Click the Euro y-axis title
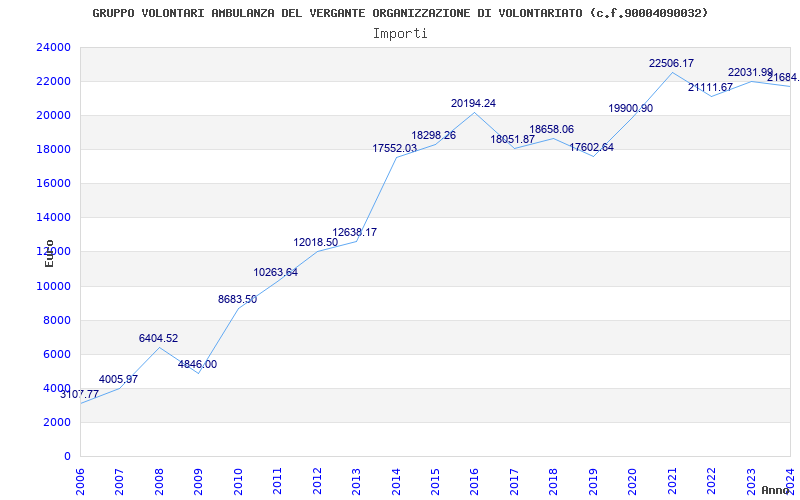Screen dimensions: 800x500 point(49,253)
